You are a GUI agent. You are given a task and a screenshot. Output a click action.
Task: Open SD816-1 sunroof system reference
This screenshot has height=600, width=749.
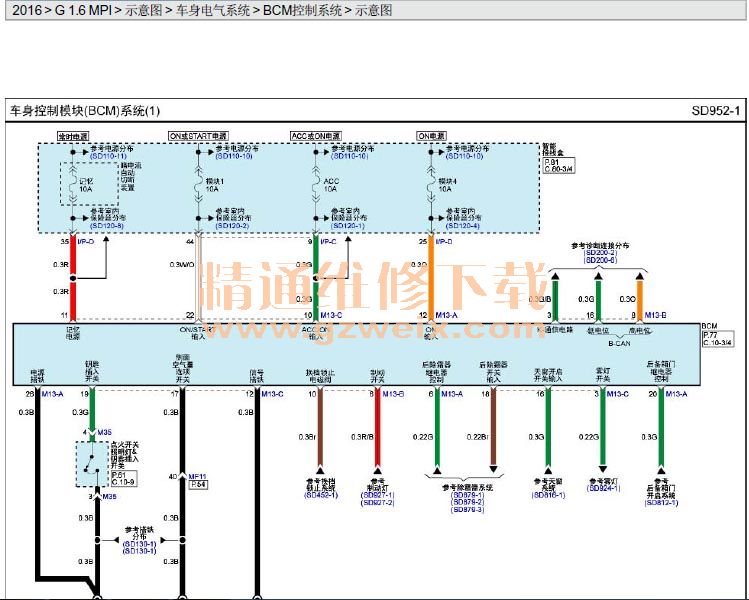tap(548, 495)
